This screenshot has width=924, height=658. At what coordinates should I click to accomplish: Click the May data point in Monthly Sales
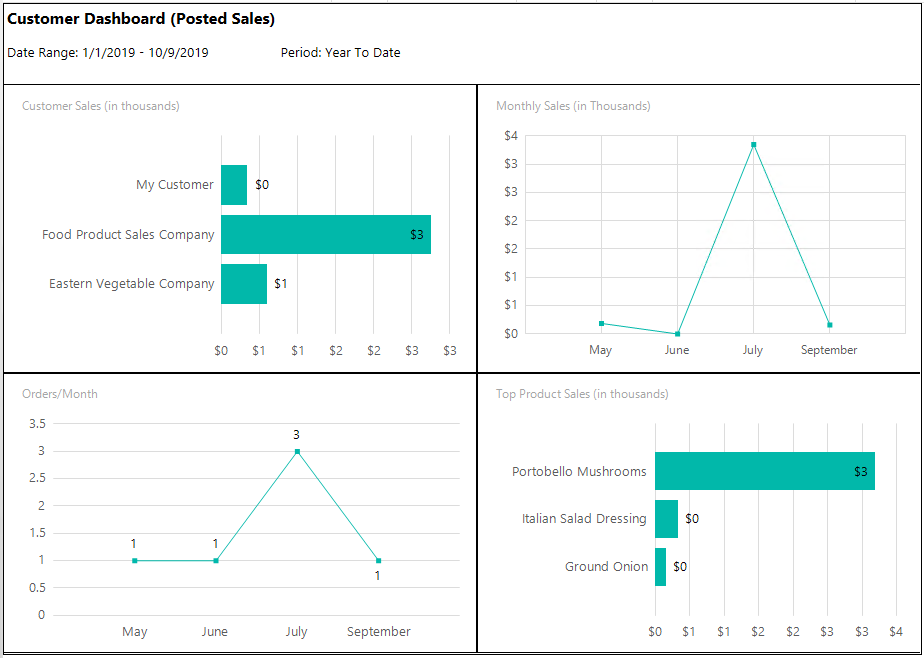click(x=601, y=323)
